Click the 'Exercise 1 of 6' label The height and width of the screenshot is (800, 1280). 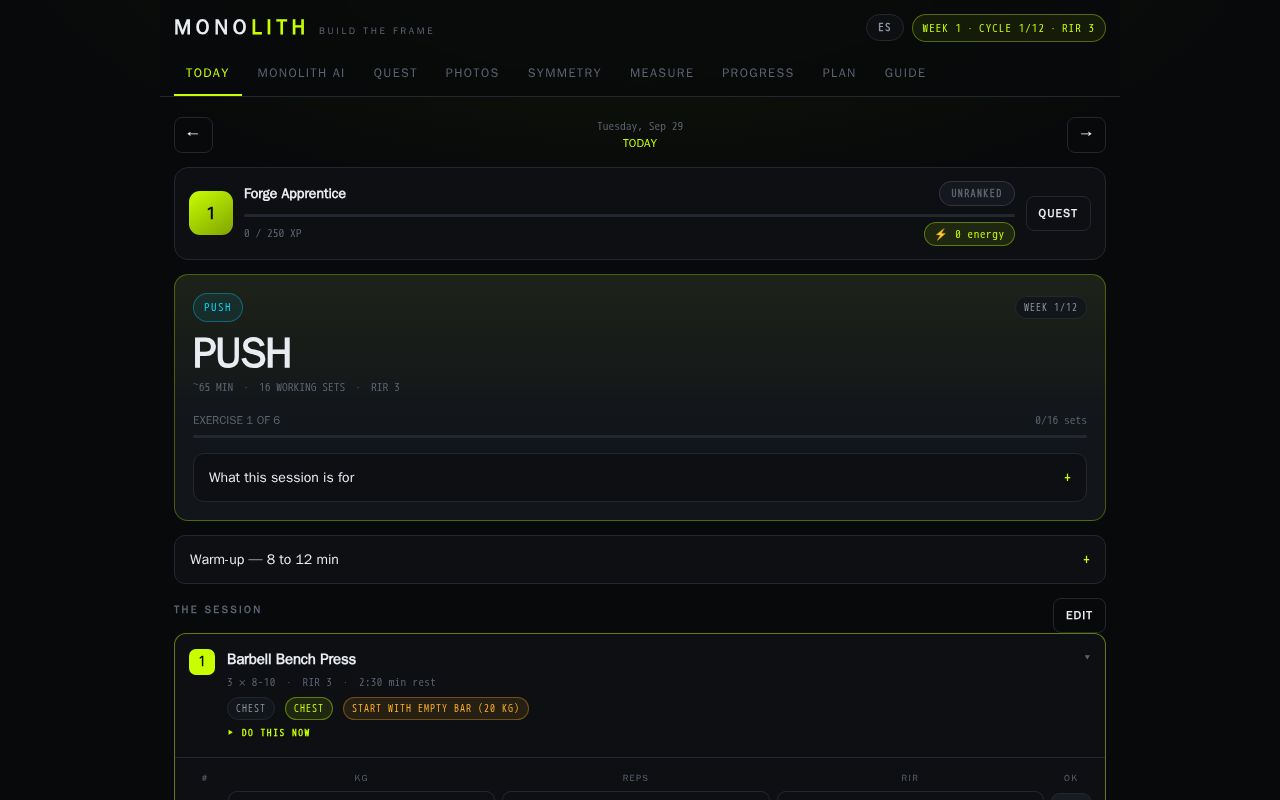[237, 420]
